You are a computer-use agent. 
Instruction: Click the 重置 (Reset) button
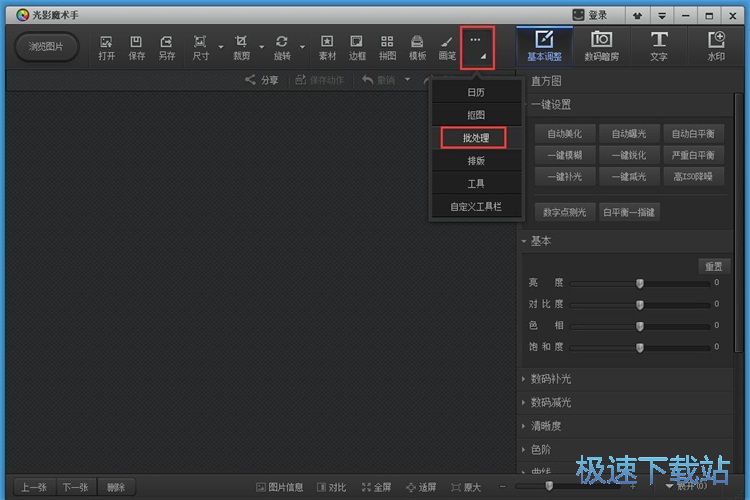(714, 267)
